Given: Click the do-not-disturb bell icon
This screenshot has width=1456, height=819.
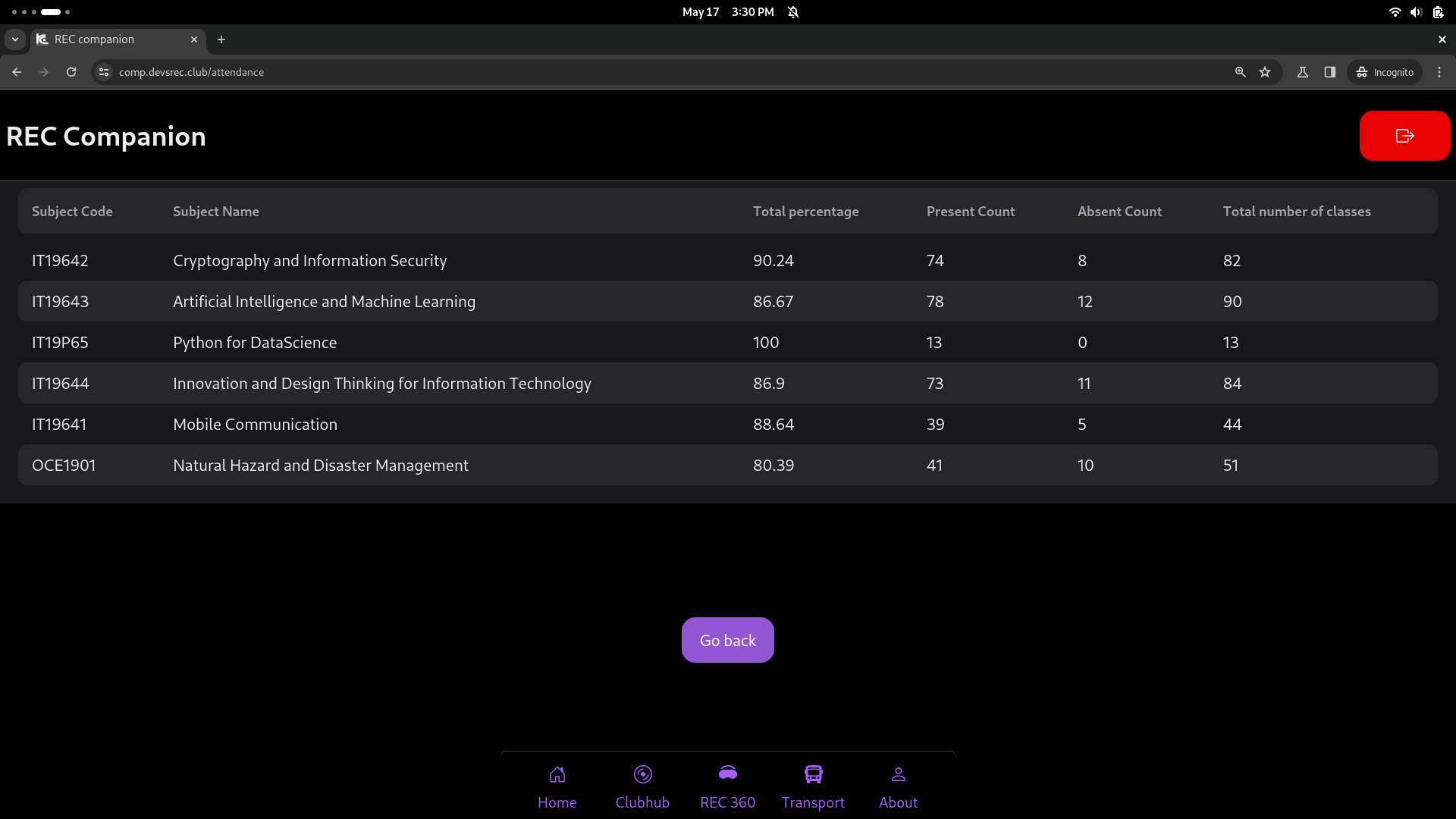Looking at the screenshot, I should pyautogui.click(x=793, y=12).
